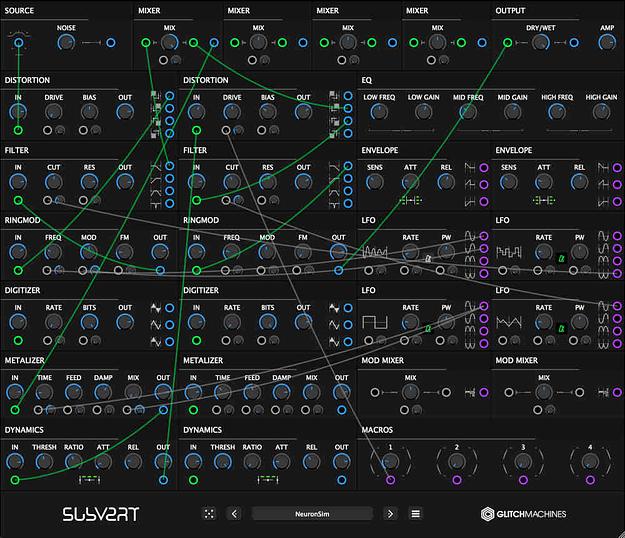625x538 pixels.
Task: Turn DRIVE knob in left Distortion module
Action: click(x=53, y=112)
